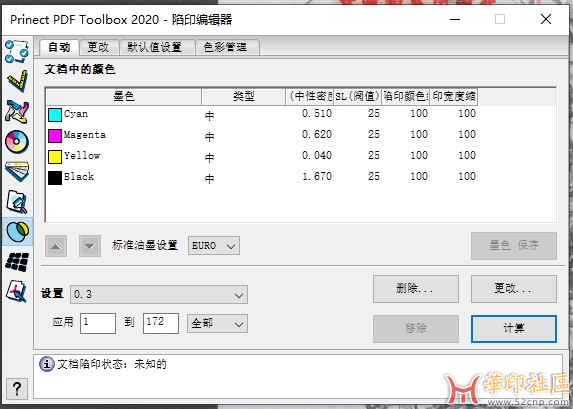
Task: Click the apply-from page field showing 1
Action: [x=98, y=323]
